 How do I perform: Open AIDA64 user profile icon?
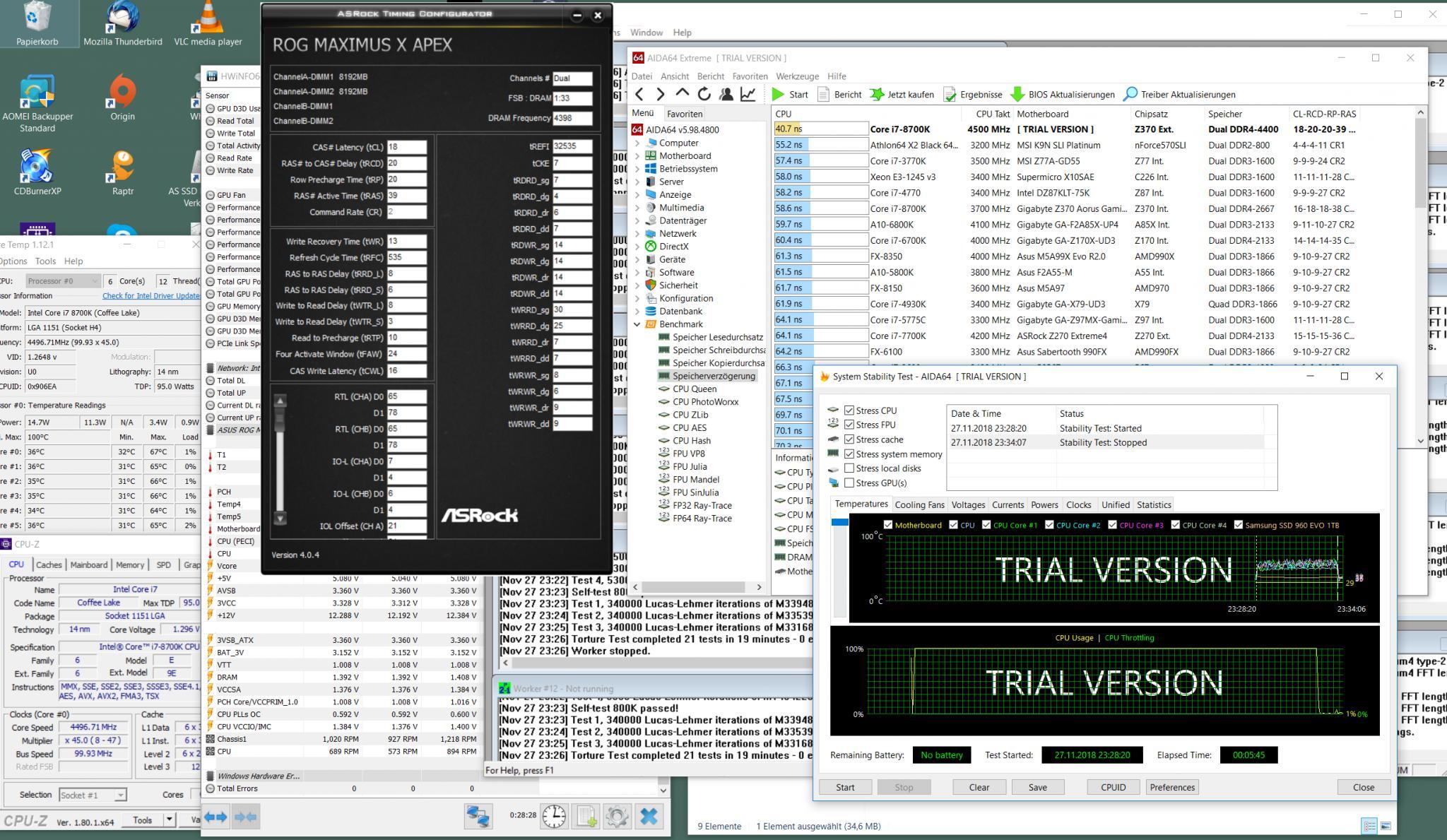click(726, 94)
